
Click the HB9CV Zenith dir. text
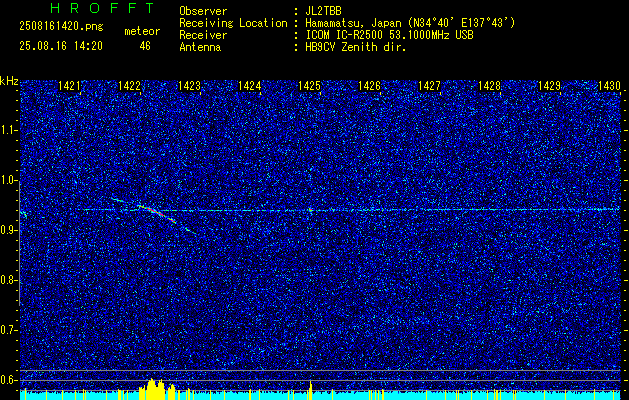356,47
